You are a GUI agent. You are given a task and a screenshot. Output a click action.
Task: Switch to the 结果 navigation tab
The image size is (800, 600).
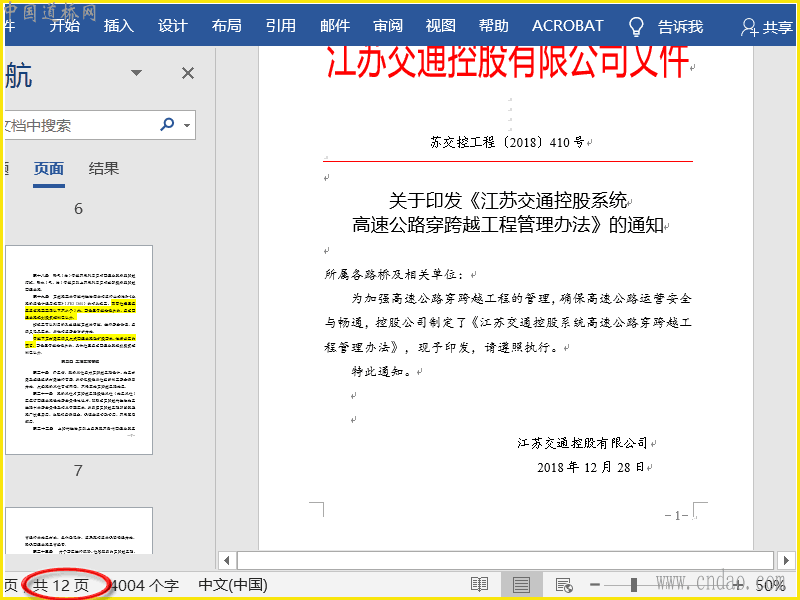click(x=104, y=168)
